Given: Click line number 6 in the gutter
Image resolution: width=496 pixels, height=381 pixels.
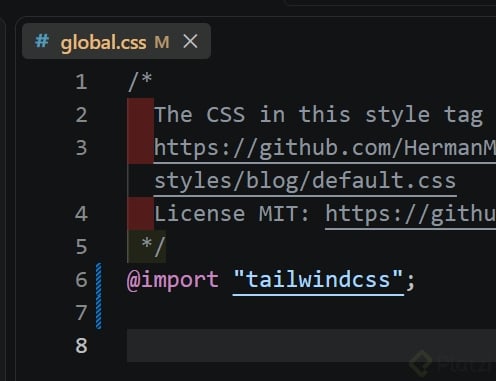Looking at the screenshot, I should pyautogui.click(x=81, y=279).
